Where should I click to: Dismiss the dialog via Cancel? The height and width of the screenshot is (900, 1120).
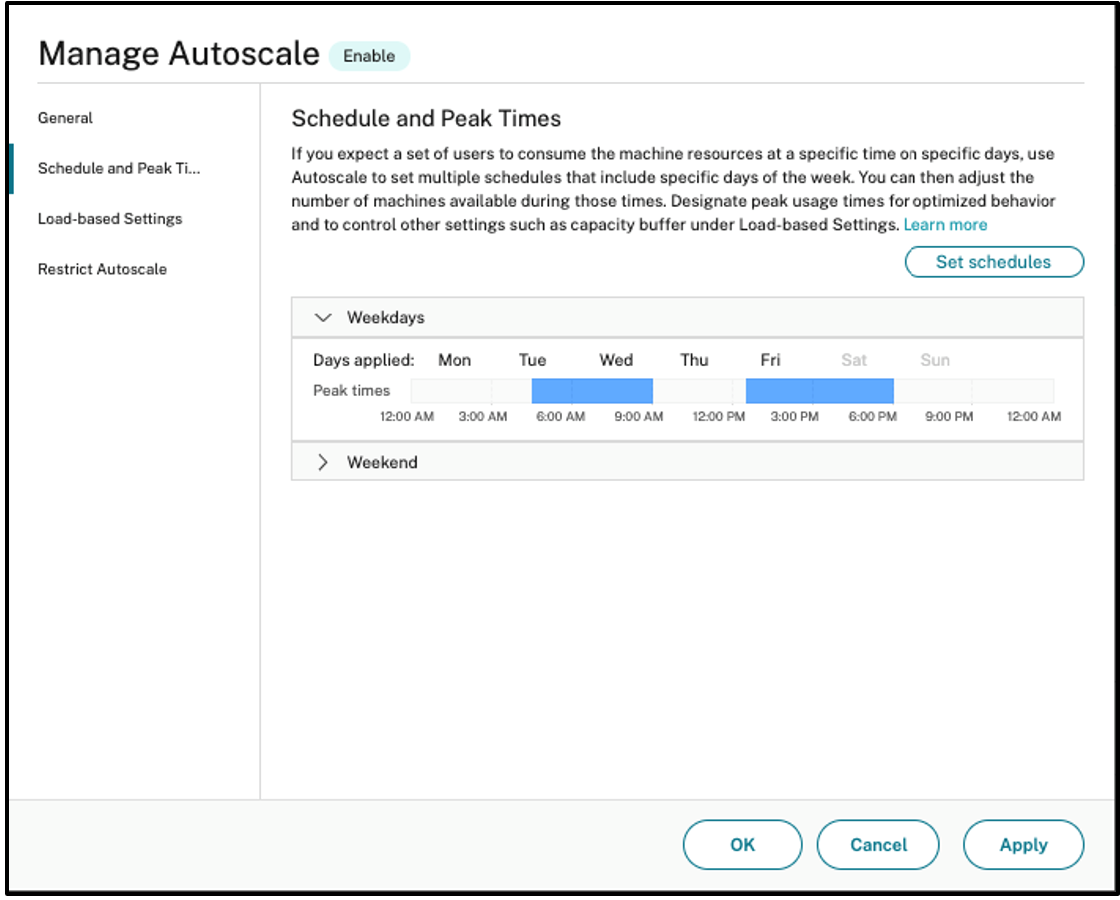(x=878, y=844)
